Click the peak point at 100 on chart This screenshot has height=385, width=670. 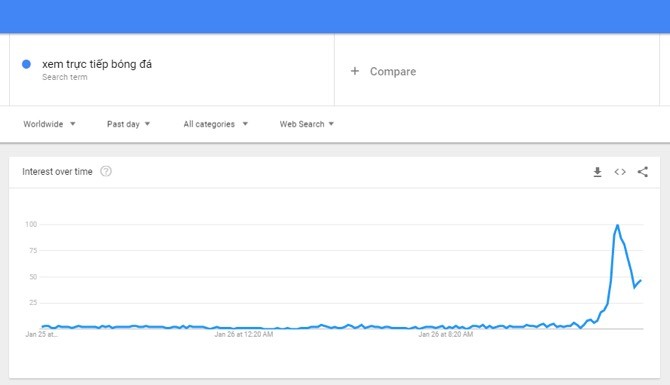point(617,225)
